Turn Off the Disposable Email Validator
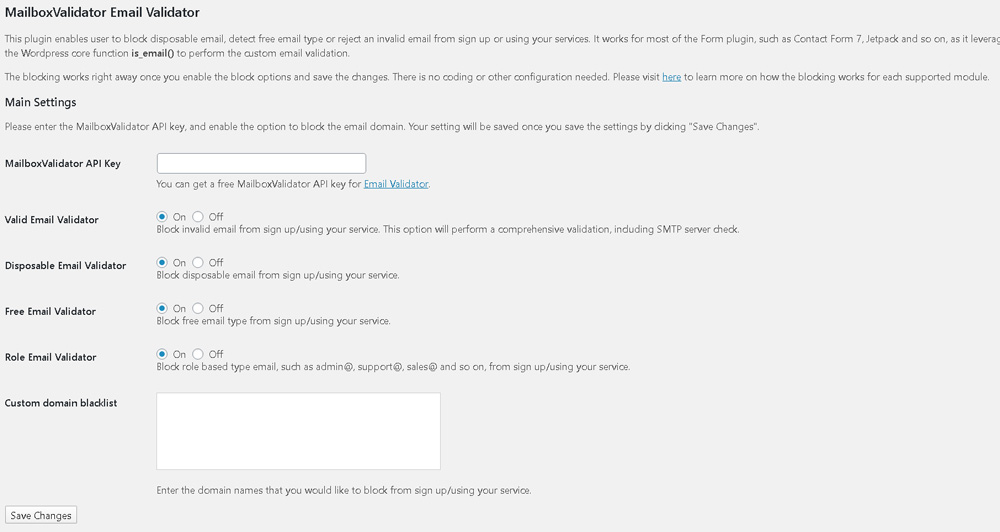1000x532 pixels. (x=198, y=263)
